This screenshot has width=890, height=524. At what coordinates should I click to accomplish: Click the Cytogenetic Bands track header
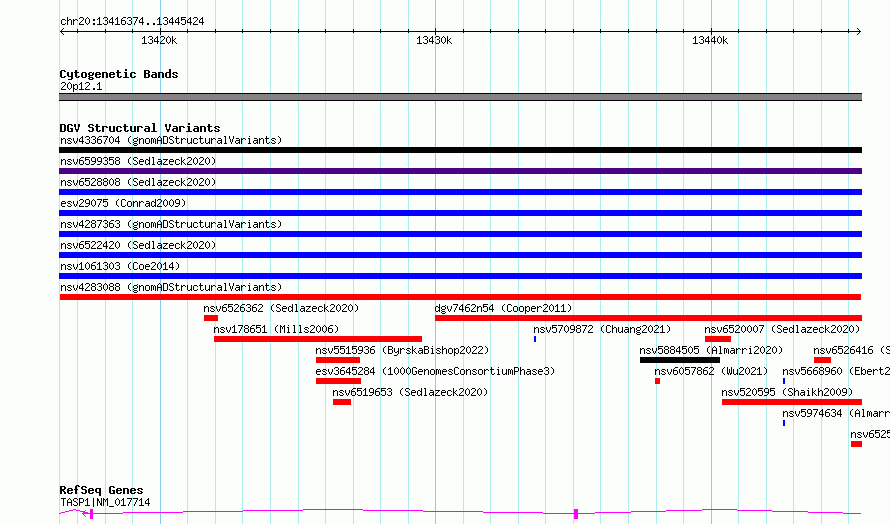119,74
